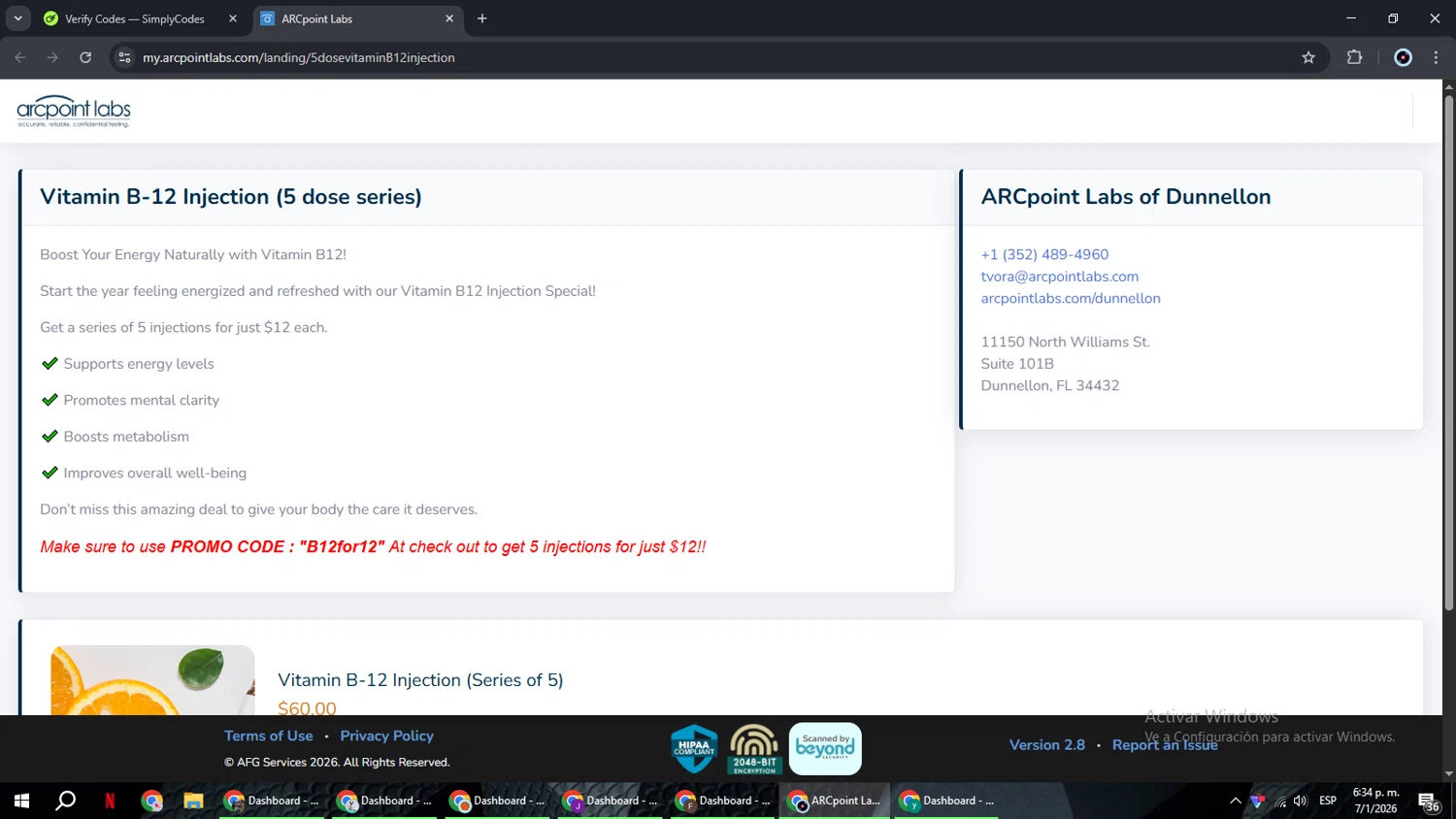Screen dimensions: 1456x819
Task: Click the red PROMO CODE B12for12 notice
Action: 373,547
